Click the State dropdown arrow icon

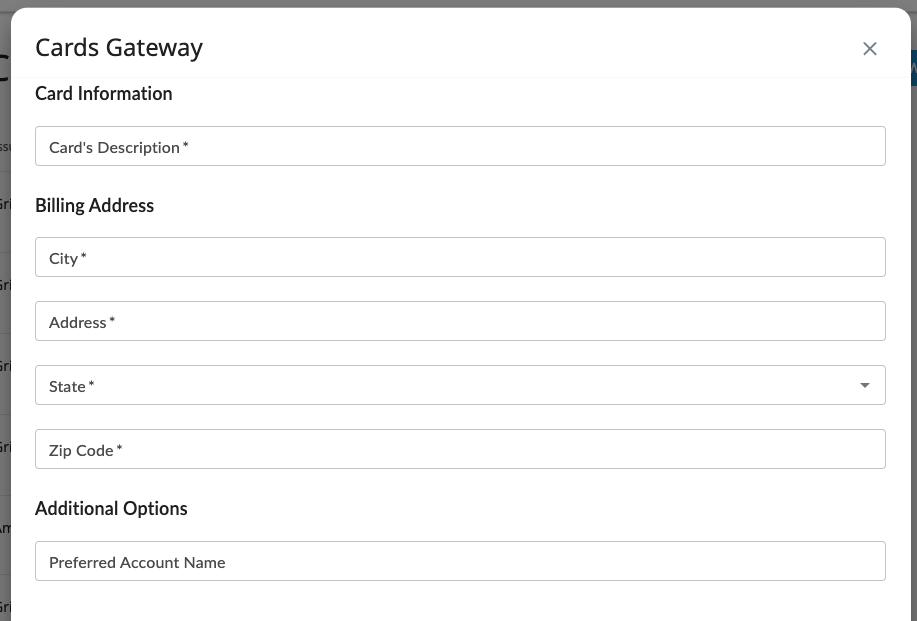(x=864, y=385)
